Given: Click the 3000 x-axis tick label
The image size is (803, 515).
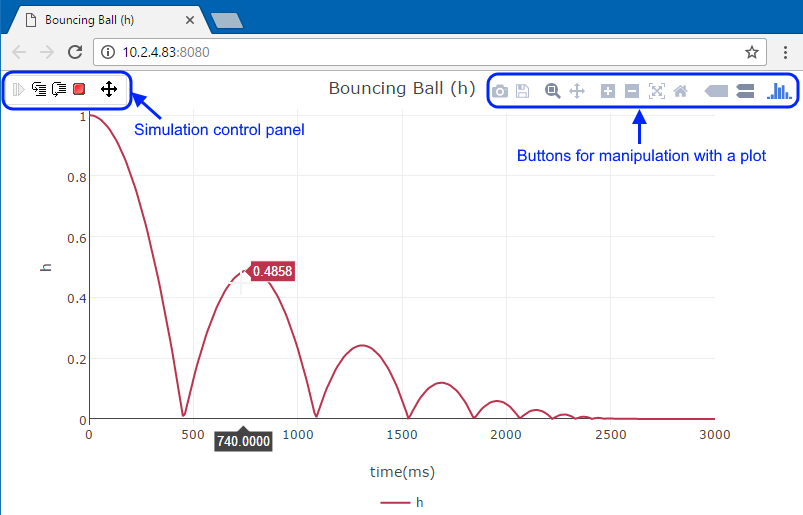Looking at the screenshot, I should pyautogui.click(x=715, y=435).
